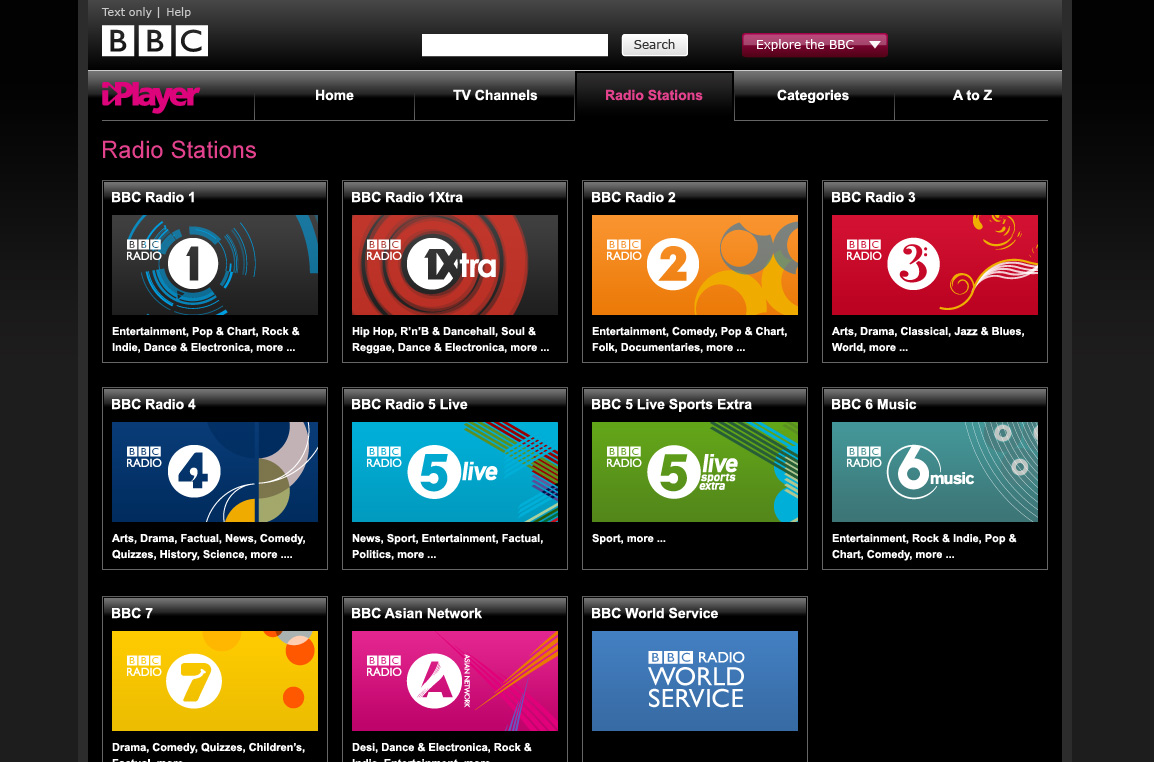Click the iPlayer logo
This screenshot has width=1154, height=762.
coord(150,96)
